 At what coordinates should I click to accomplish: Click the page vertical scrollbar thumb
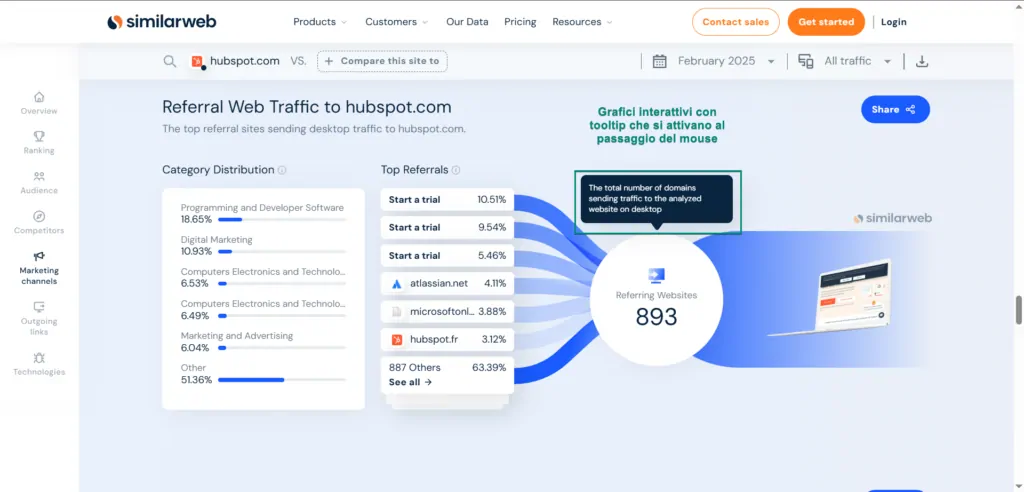[x=1018, y=310]
